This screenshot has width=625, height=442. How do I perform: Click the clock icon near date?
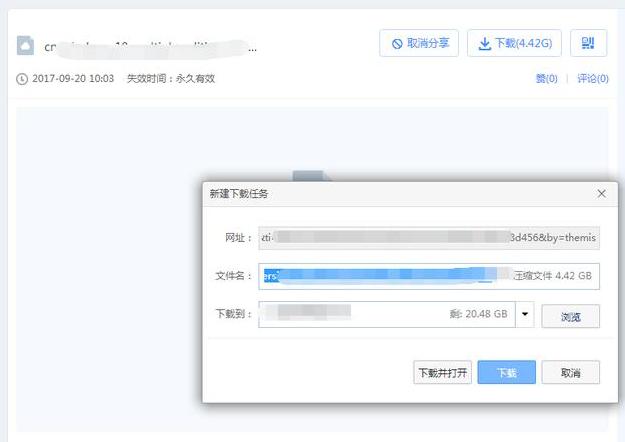pyautogui.click(x=22, y=79)
